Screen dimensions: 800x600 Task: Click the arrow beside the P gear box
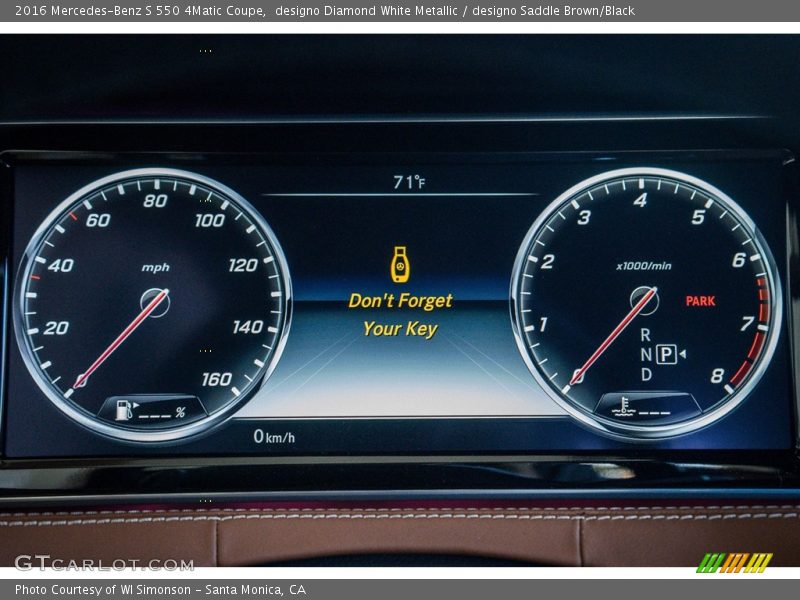tap(681, 353)
